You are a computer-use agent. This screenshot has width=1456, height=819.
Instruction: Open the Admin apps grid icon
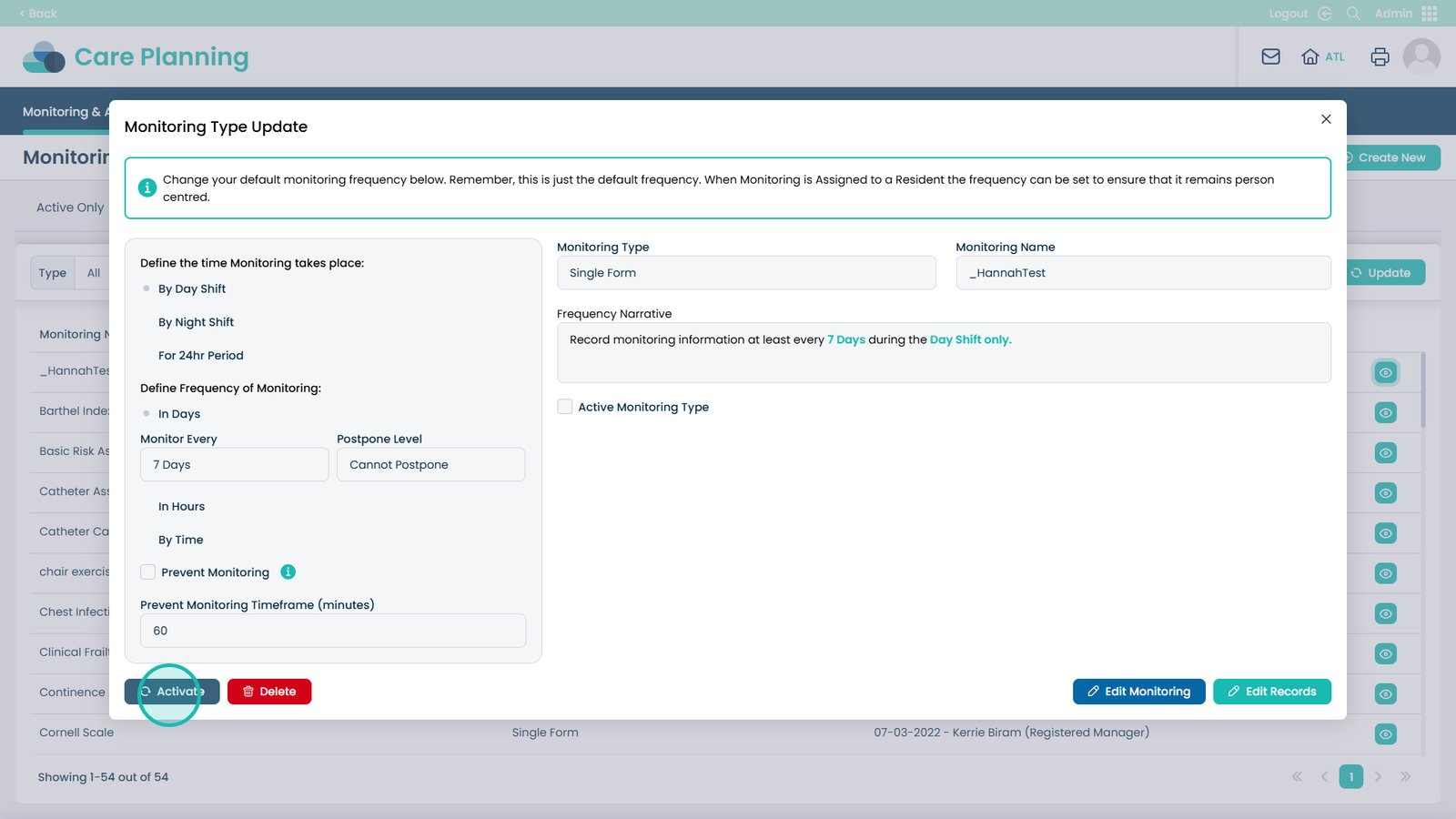pyautogui.click(x=1429, y=14)
